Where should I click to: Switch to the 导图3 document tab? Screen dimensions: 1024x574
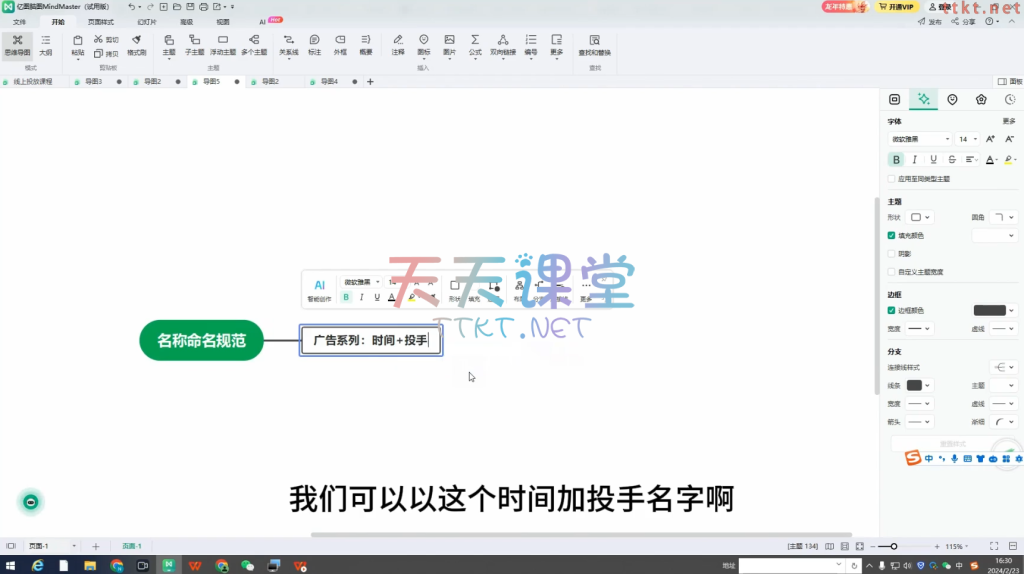click(93, 81)
